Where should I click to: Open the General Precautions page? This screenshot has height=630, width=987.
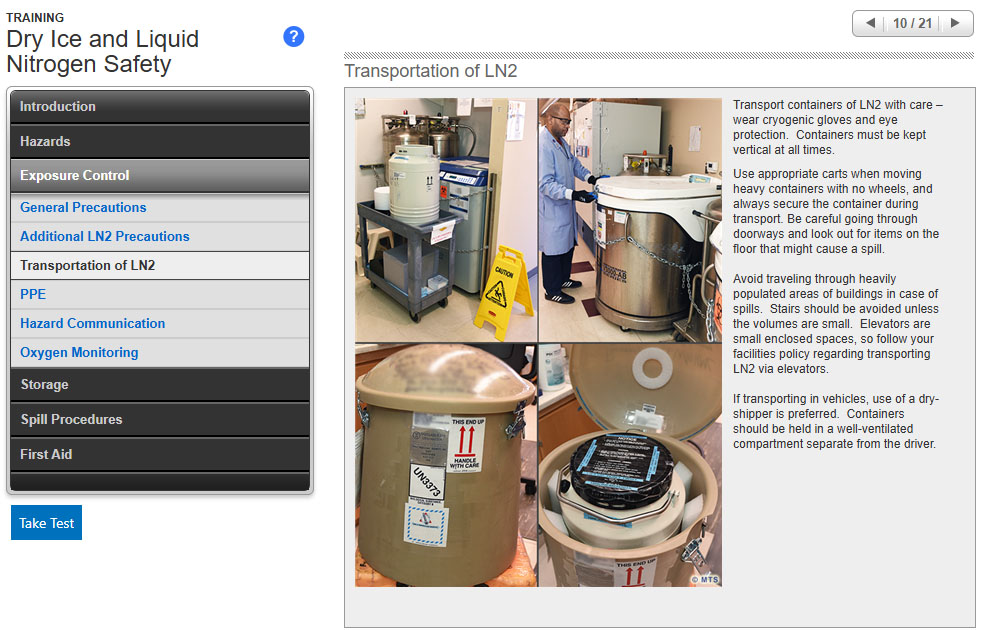tap(83, 208)
